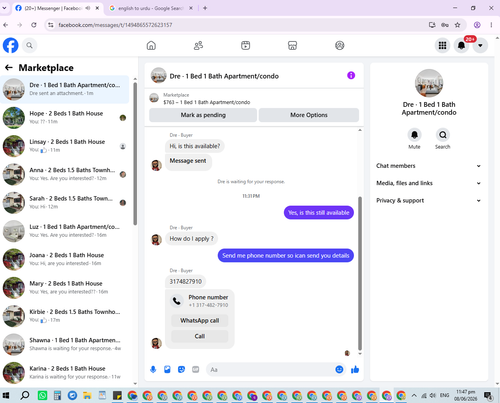Click the Marketplace listing $763 link
Image resolution: width=500 pixels, height=403 pixels.
[206, 102]
